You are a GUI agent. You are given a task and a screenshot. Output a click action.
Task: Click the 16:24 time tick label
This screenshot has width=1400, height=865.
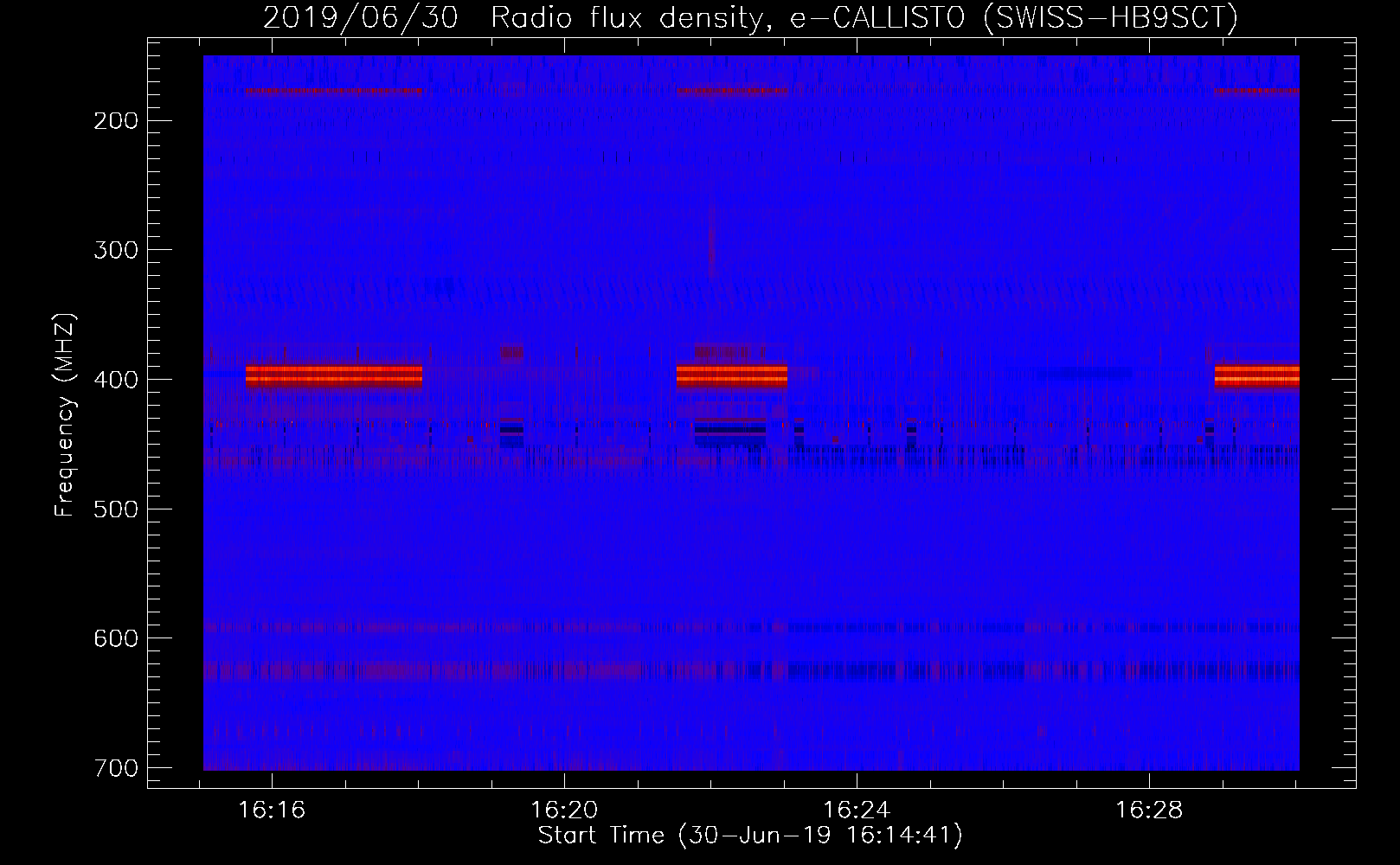click(857, 811)
